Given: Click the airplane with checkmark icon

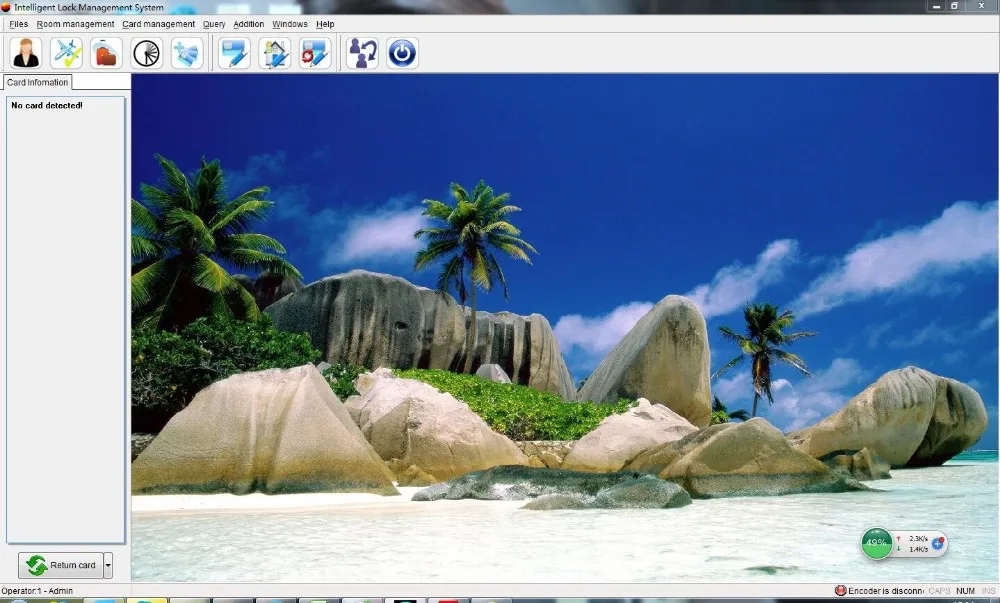Looking at the screenshot, I should pyautogui.click(x=66, y=52).
